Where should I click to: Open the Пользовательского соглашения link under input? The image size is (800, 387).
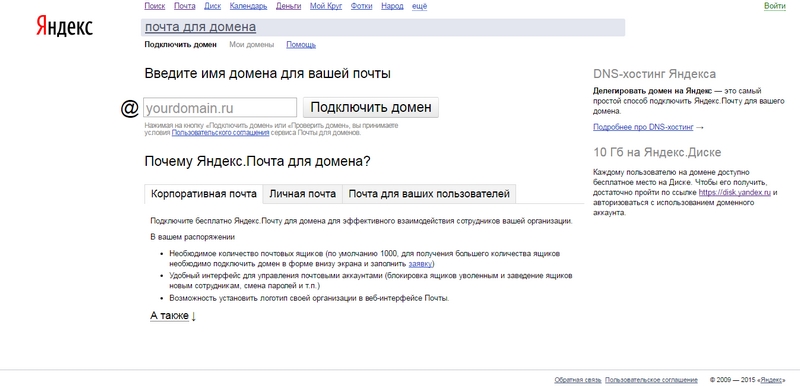[x=220, y=133]
